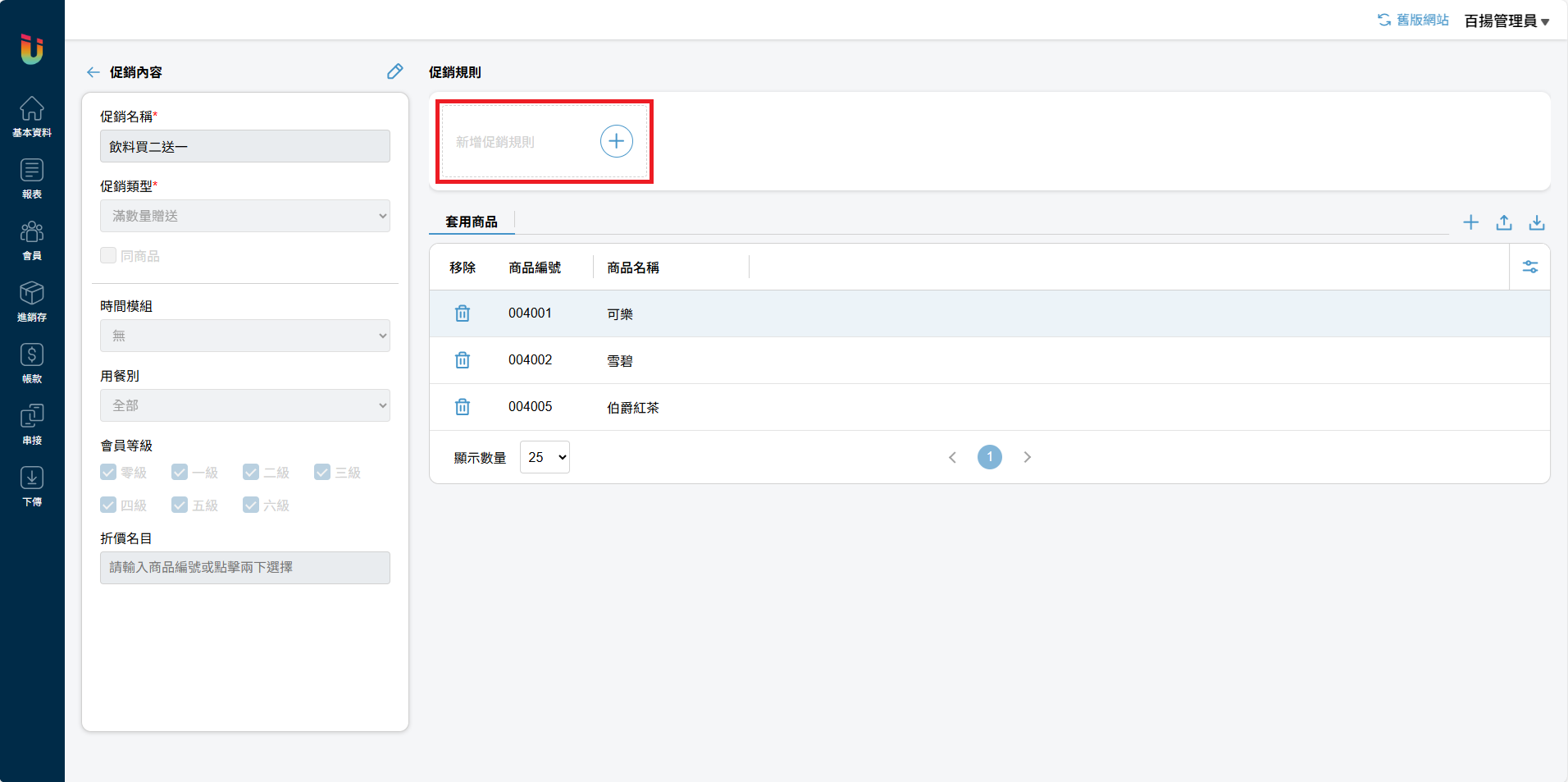Image resolution: width=1568 pixels, height=782 pixels.
Task: Open the 顯示數量 page size dropdown
Action: (545, 458)
